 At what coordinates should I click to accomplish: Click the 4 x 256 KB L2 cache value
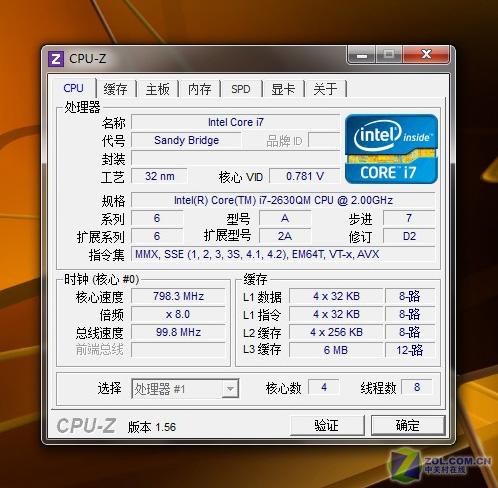(x=336, y=332)
